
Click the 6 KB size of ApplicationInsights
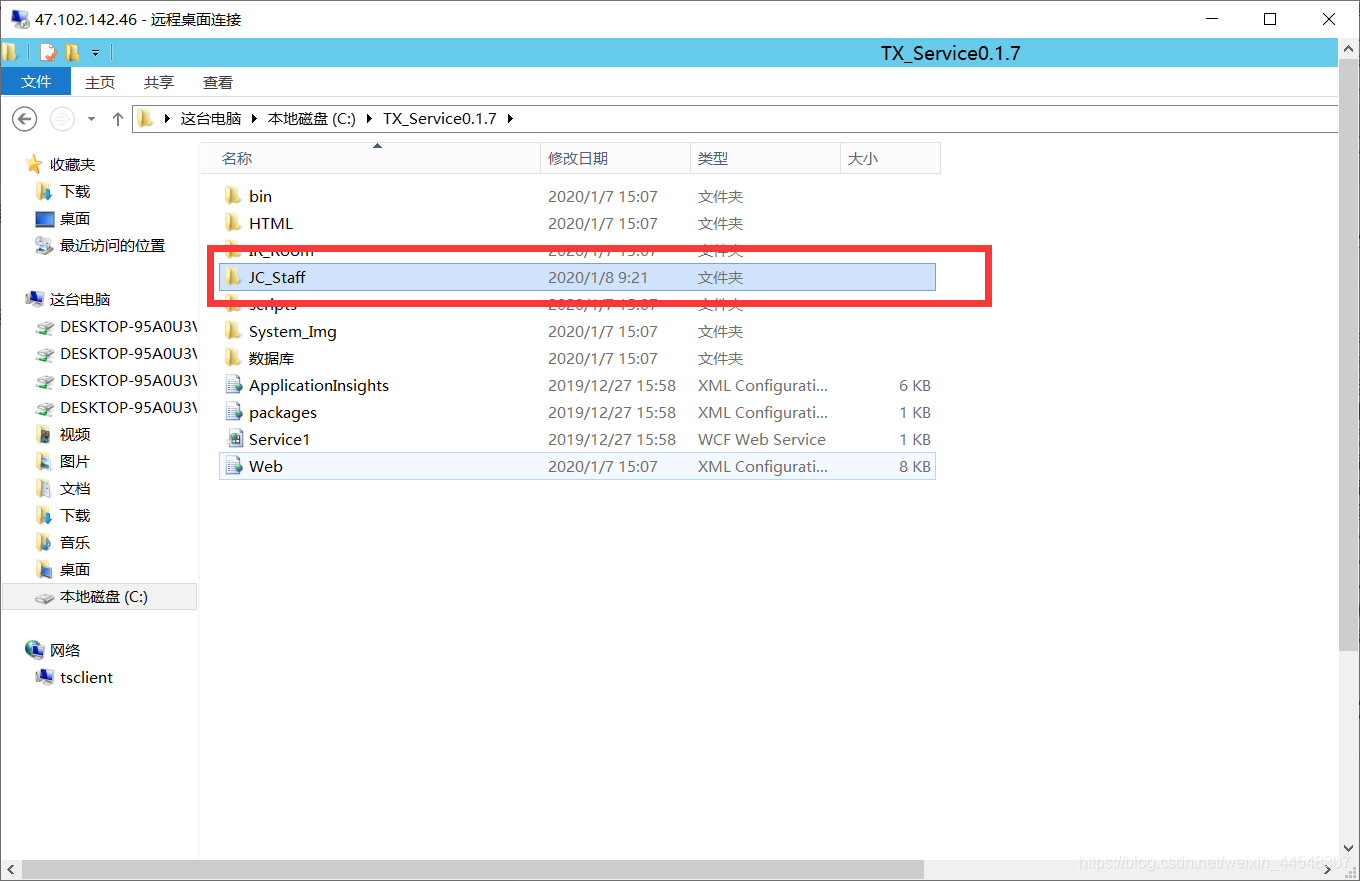[x=914, y=385]
